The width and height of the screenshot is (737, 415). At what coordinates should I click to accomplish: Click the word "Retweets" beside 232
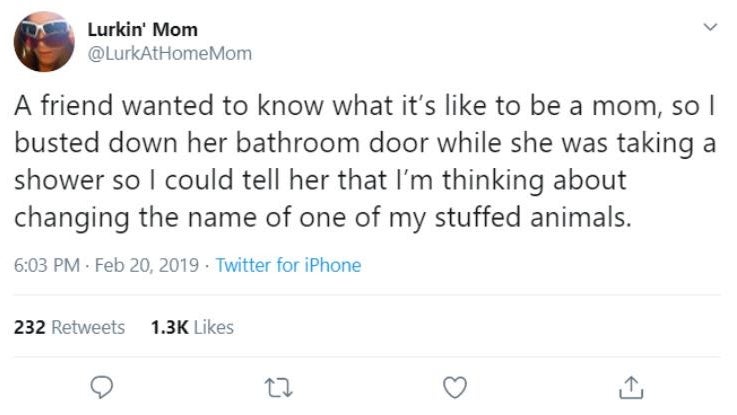tap(88, 327)
